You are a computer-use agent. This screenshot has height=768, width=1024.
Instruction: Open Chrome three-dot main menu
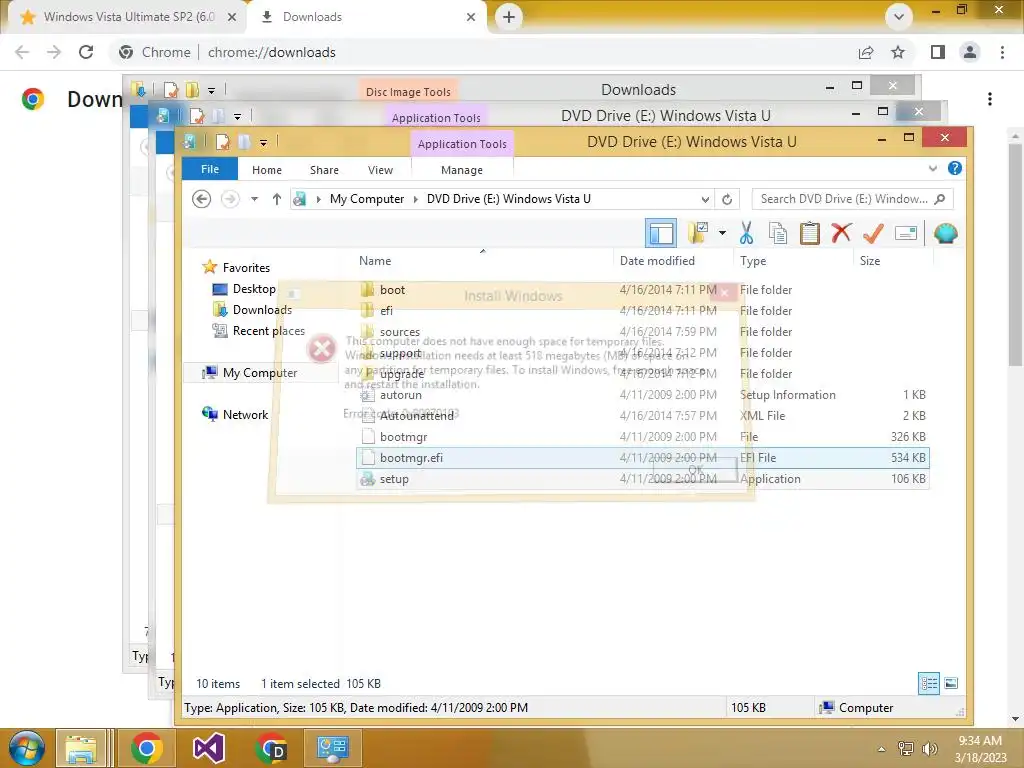click(x=1002, y=52)
